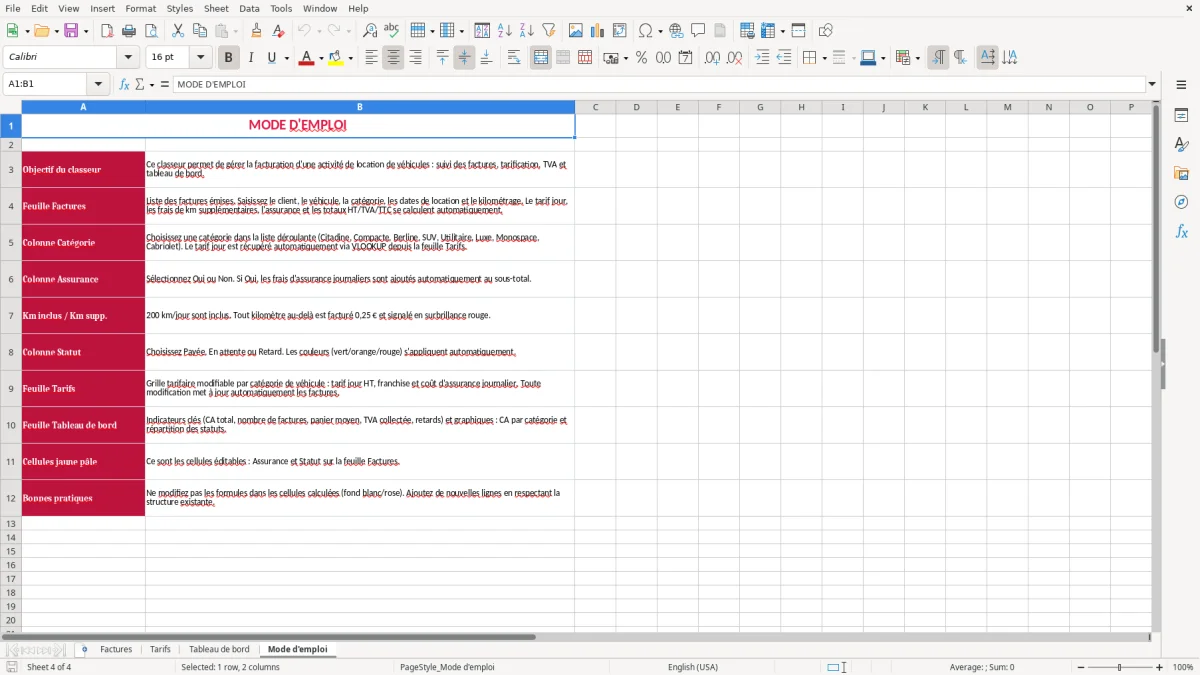Click the AutoFilter funnel icon

[548, 31]
